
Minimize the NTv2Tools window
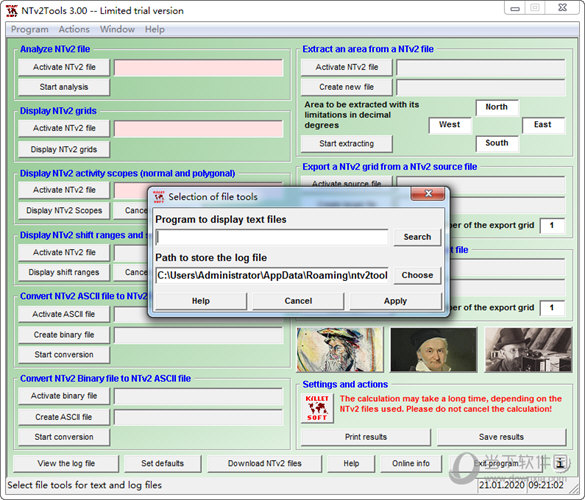515,8
